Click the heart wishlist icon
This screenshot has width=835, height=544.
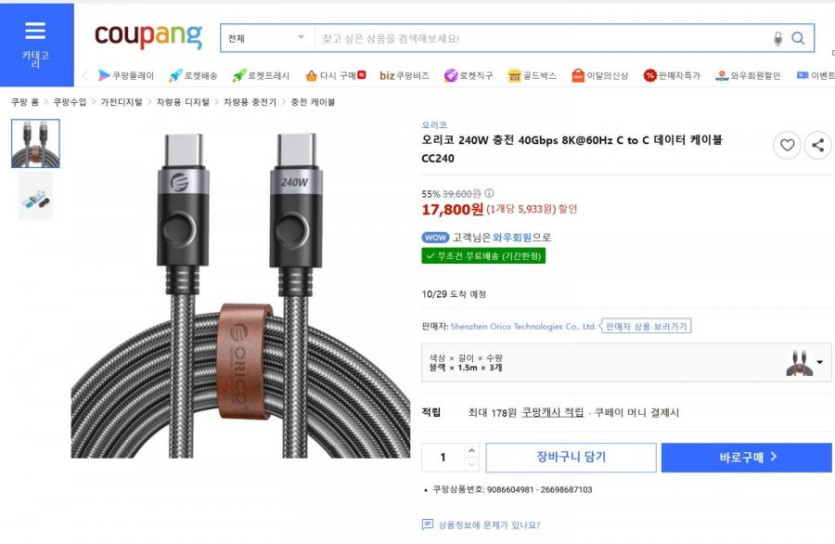[x=787, y=145]
